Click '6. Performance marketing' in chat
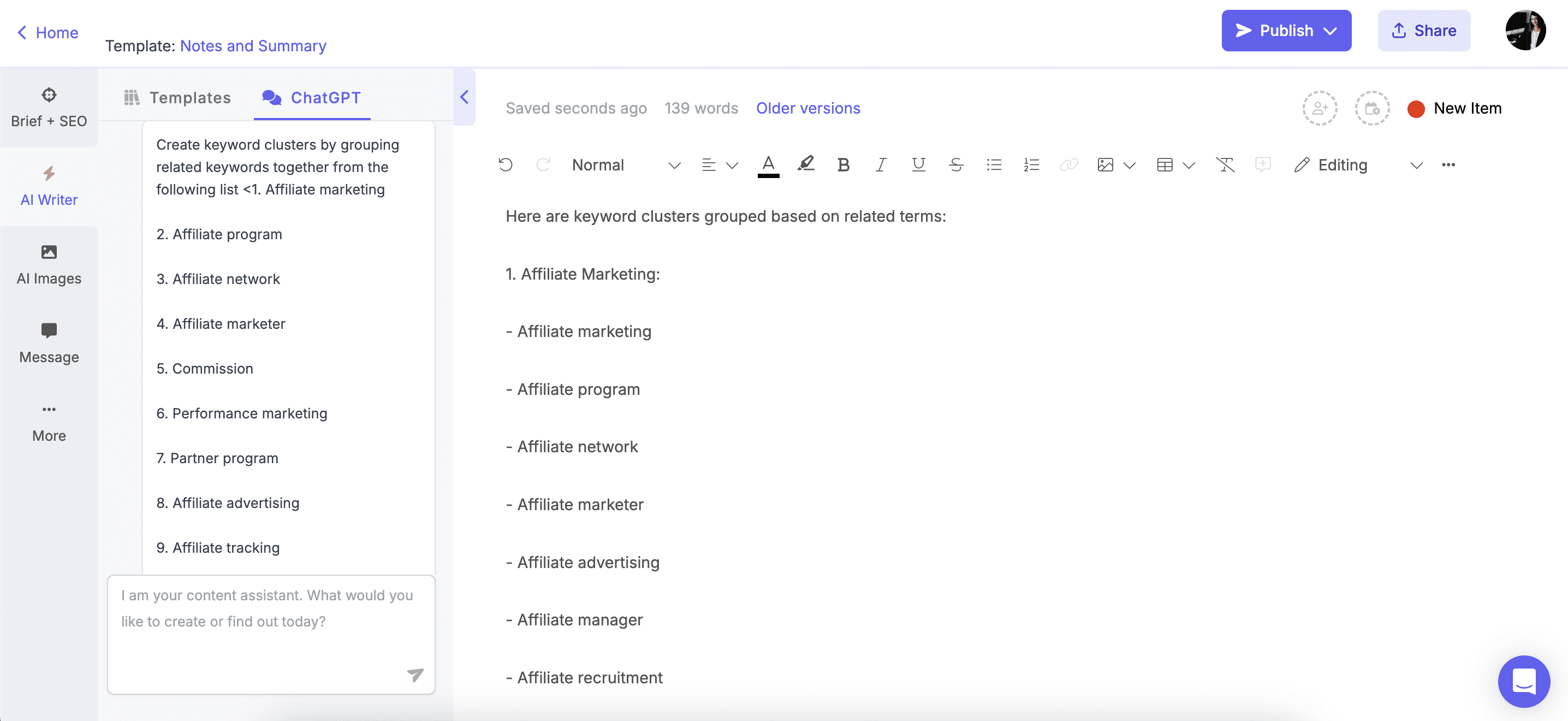This screenshot has height=721, width=1568. 242,413
